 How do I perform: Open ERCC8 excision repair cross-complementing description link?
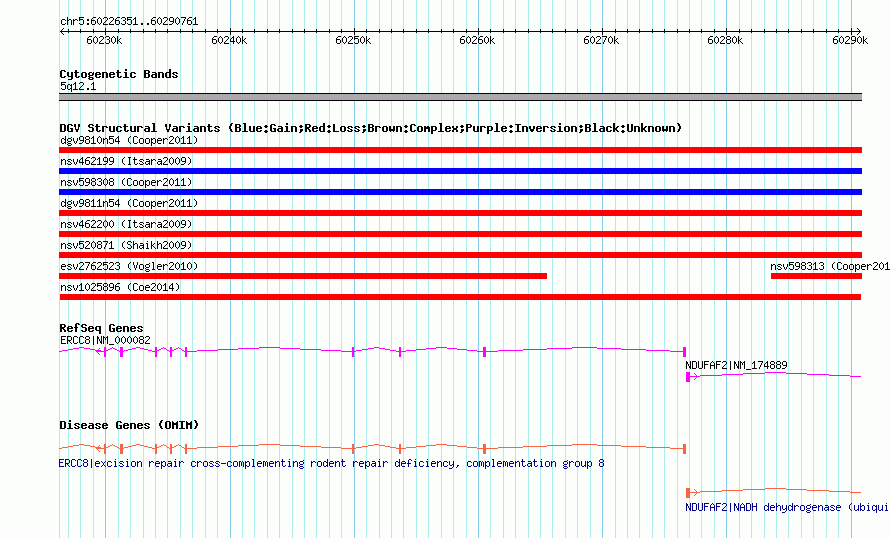[331, 464]
